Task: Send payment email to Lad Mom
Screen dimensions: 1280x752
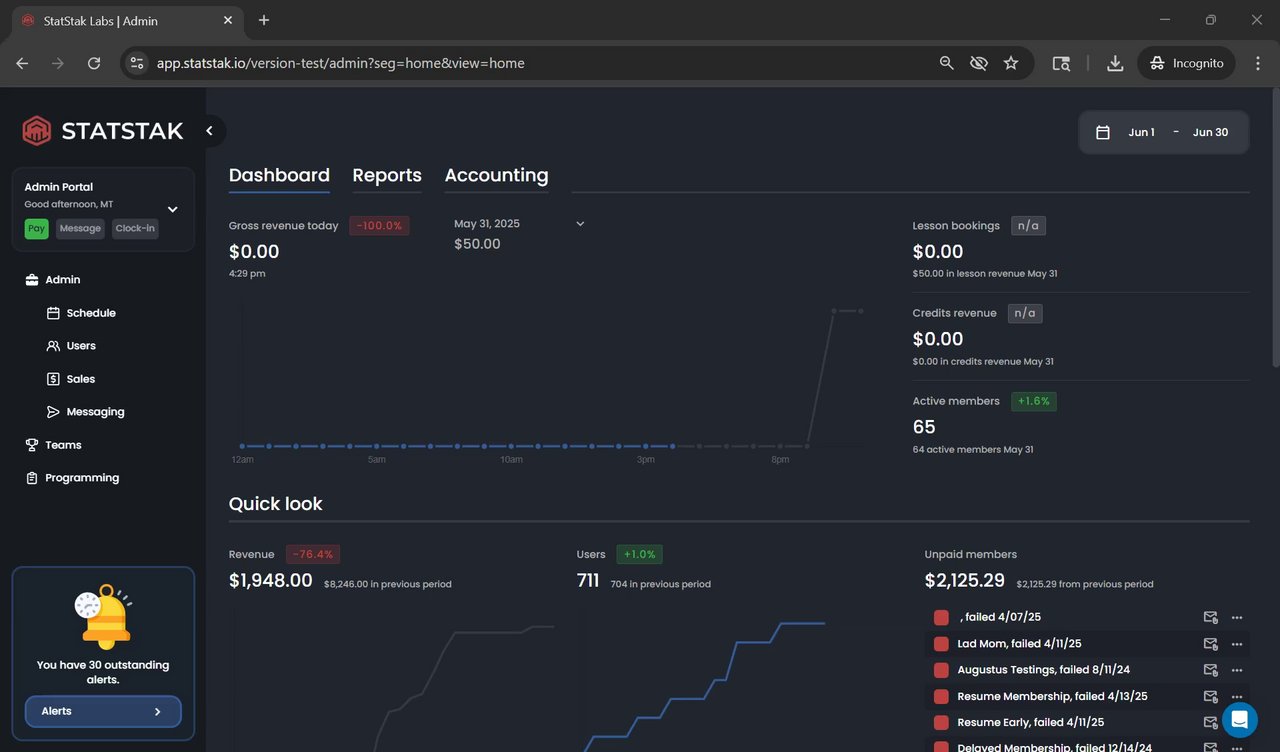Action: coord(1210,644)
